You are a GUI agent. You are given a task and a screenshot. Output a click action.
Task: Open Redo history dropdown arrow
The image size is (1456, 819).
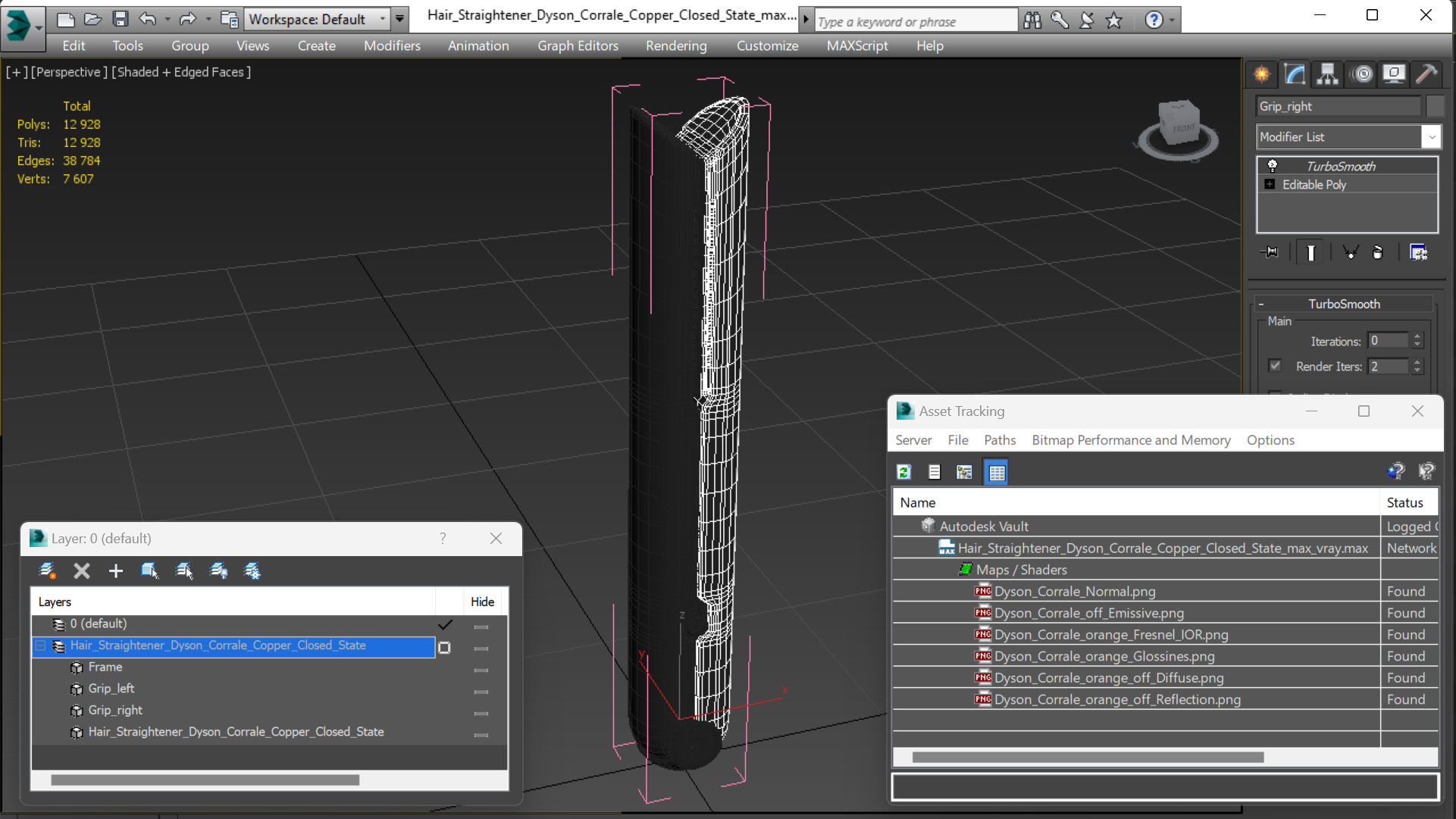tap(208, 19)
